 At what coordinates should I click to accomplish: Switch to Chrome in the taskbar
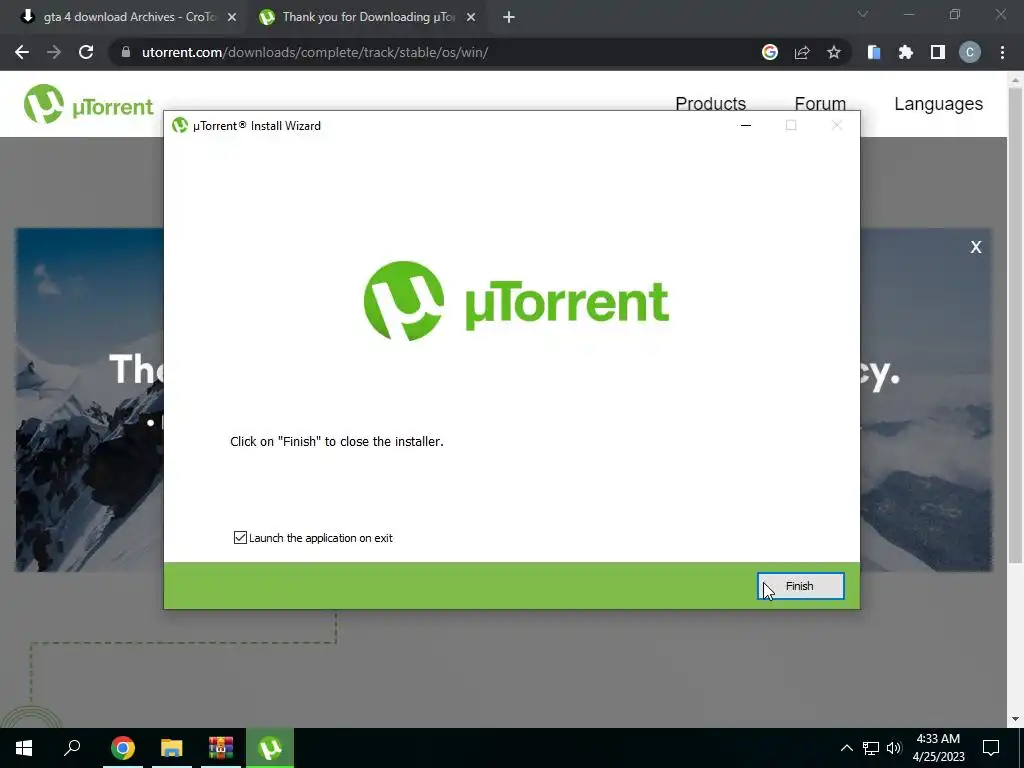(x=123, y=748)
